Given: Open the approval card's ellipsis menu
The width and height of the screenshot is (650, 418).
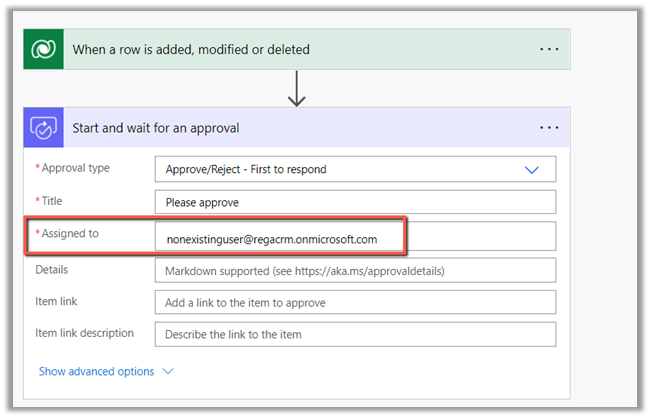Looking at the screenshot, I should (549, 128).
